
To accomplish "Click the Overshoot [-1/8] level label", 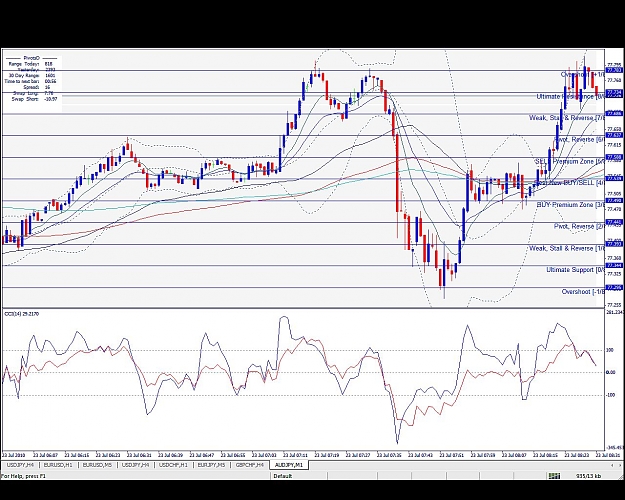I will (x=583, y=292).
